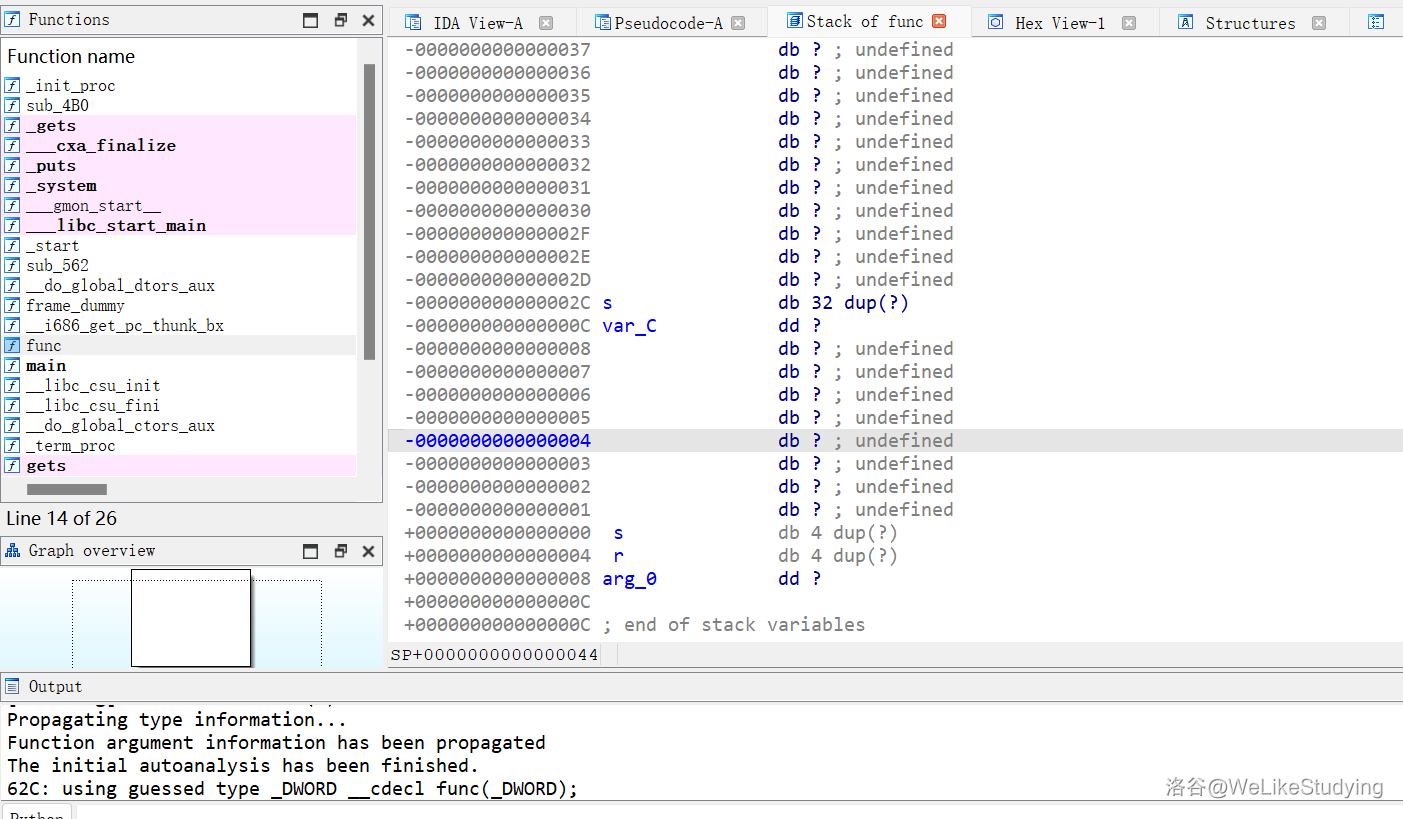
Task: Select __libc_csu_init function entry
Action: 93,386
